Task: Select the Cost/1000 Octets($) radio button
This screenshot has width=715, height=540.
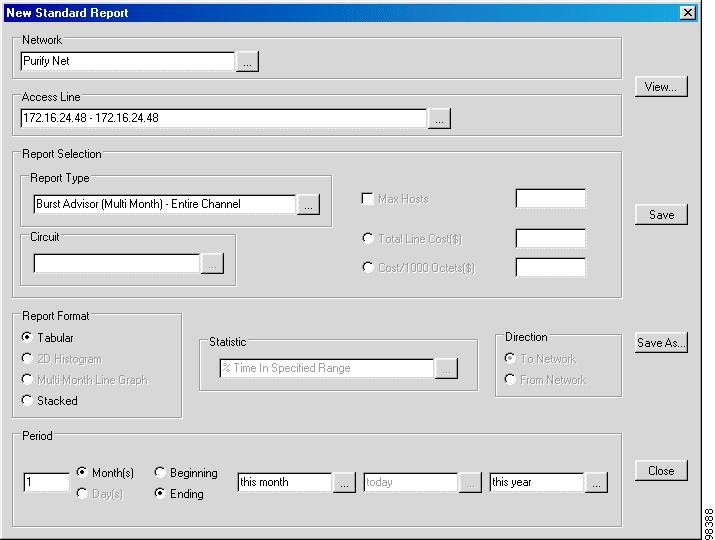Action: point(368,267)
